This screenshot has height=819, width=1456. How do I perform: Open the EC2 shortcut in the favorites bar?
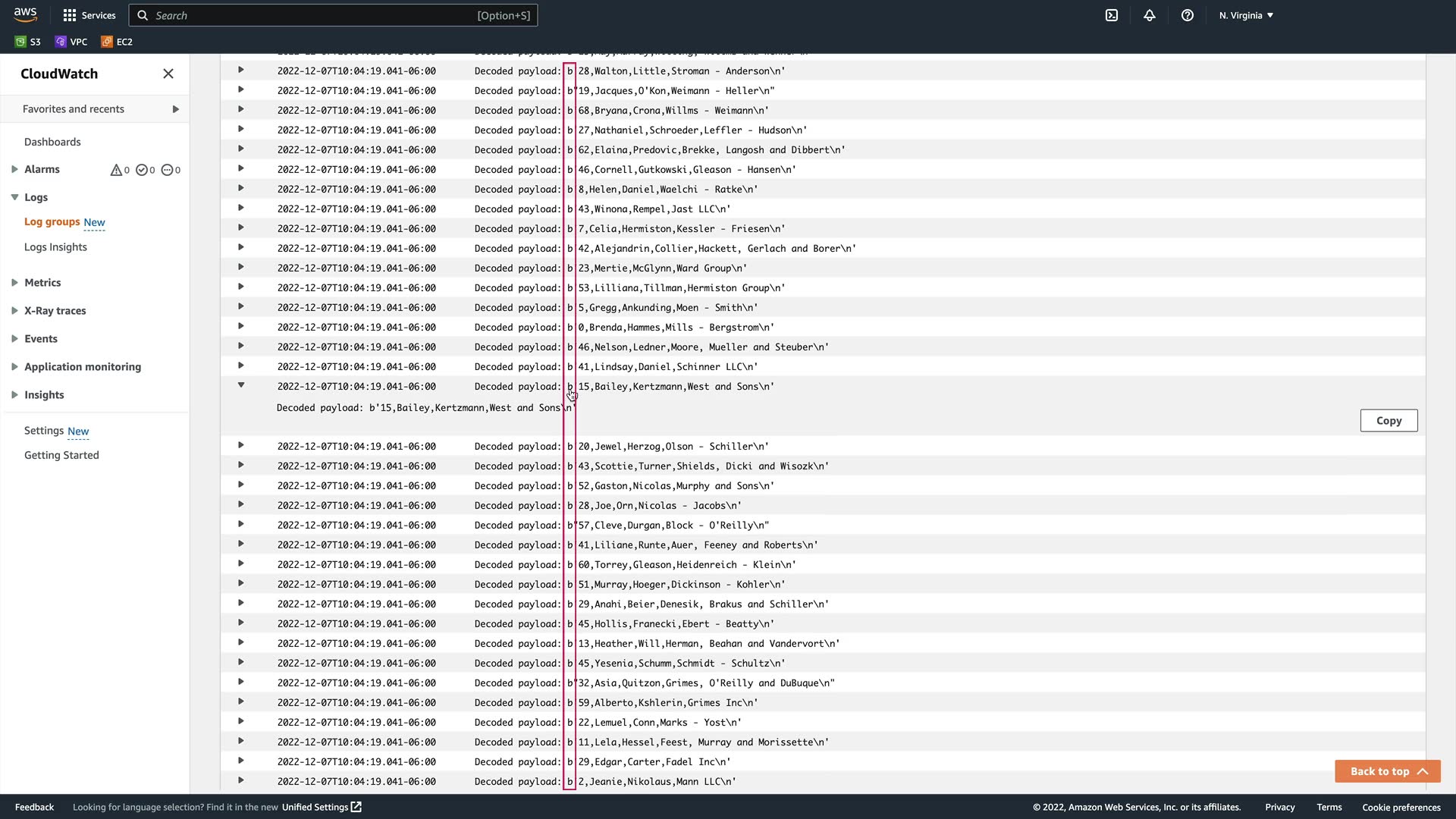117,42
